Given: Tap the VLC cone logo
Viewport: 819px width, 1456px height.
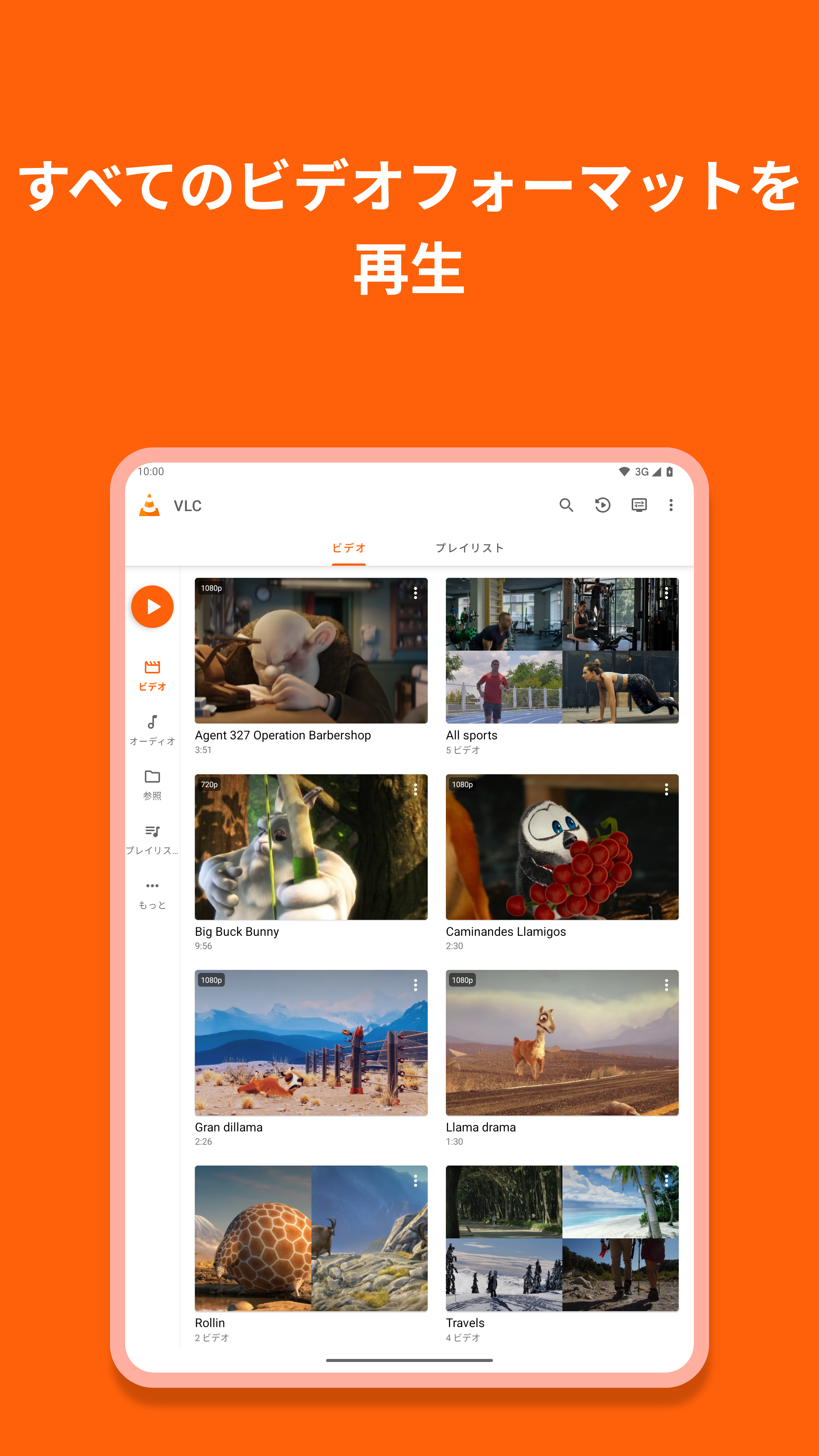Looking at the screenshot, I should pyautogui.click(x=149, y=505).
